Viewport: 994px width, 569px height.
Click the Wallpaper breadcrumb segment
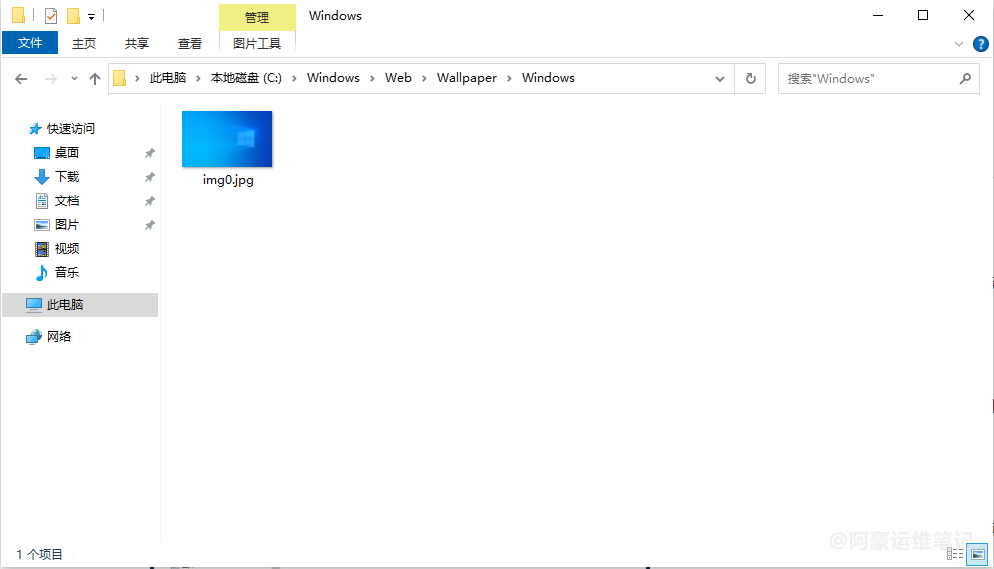pyautogui.click(x=467, y=78)
